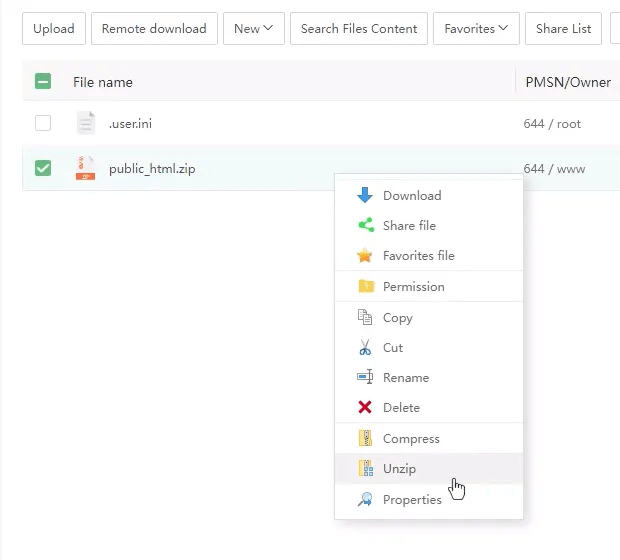Pick Favorites file in context menu
620x560 pixels.
[x=429, y=255]
